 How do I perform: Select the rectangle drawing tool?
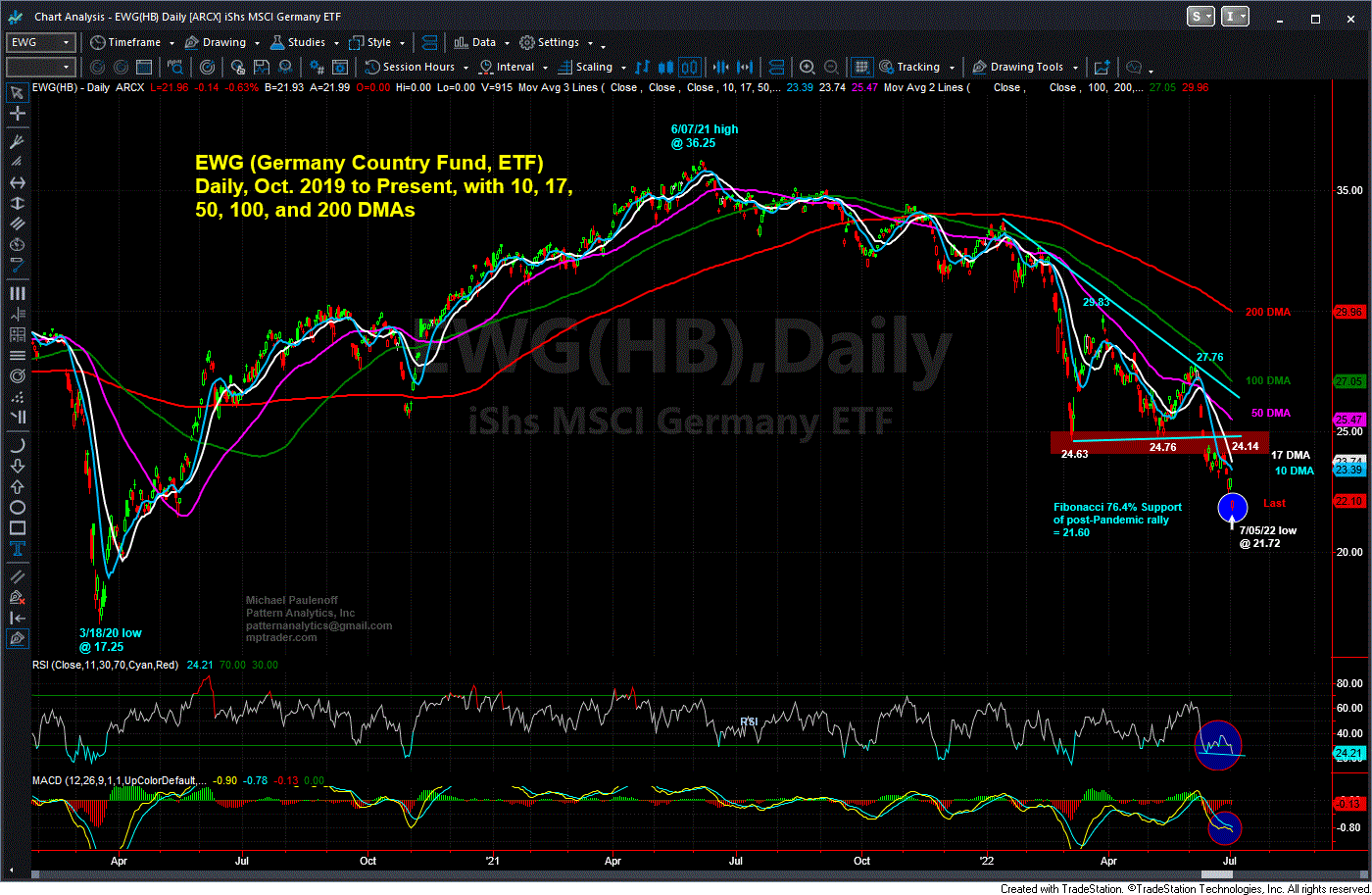[17, 528]
